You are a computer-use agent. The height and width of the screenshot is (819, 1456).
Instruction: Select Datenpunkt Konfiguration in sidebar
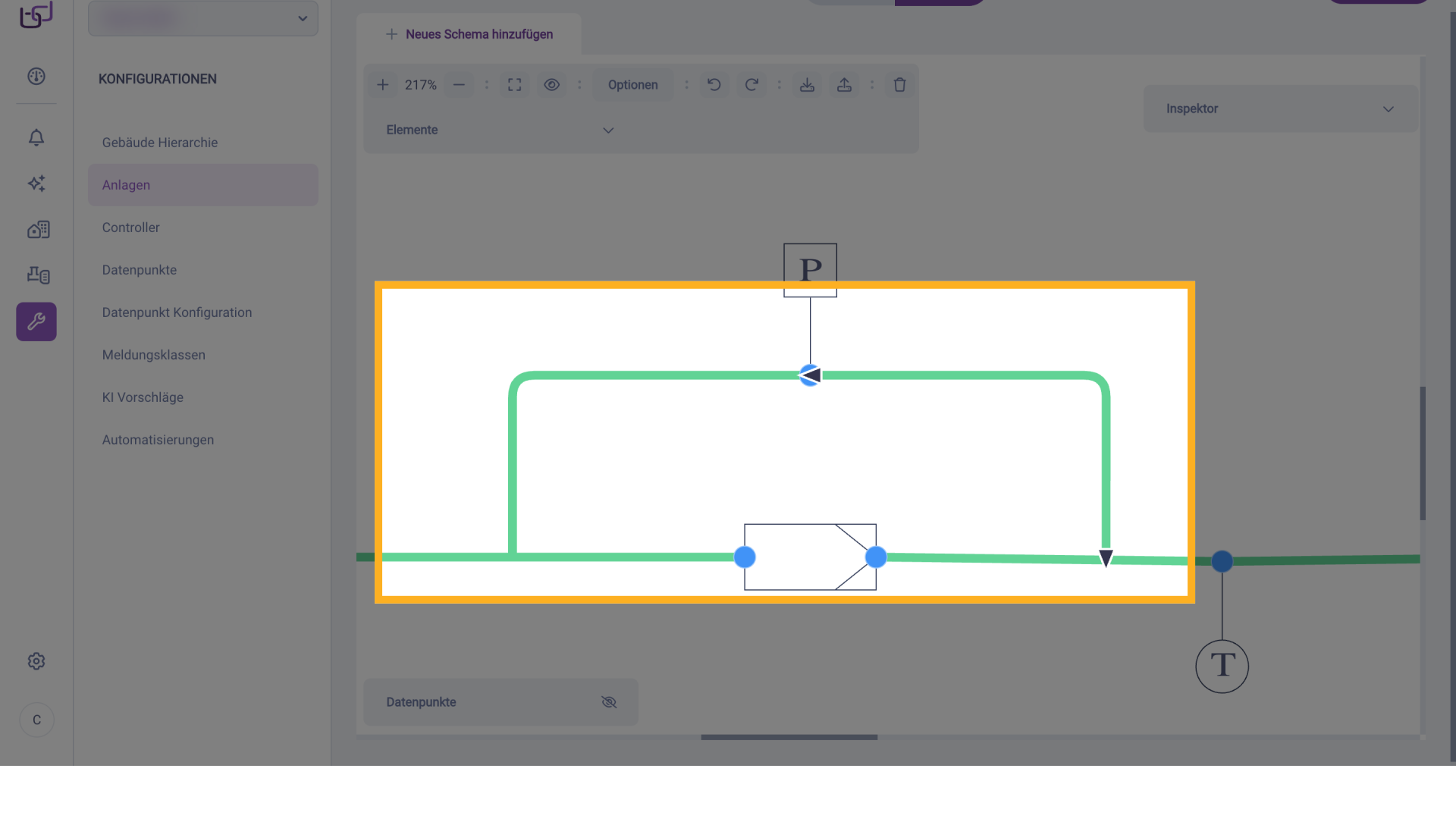point(177,312)
